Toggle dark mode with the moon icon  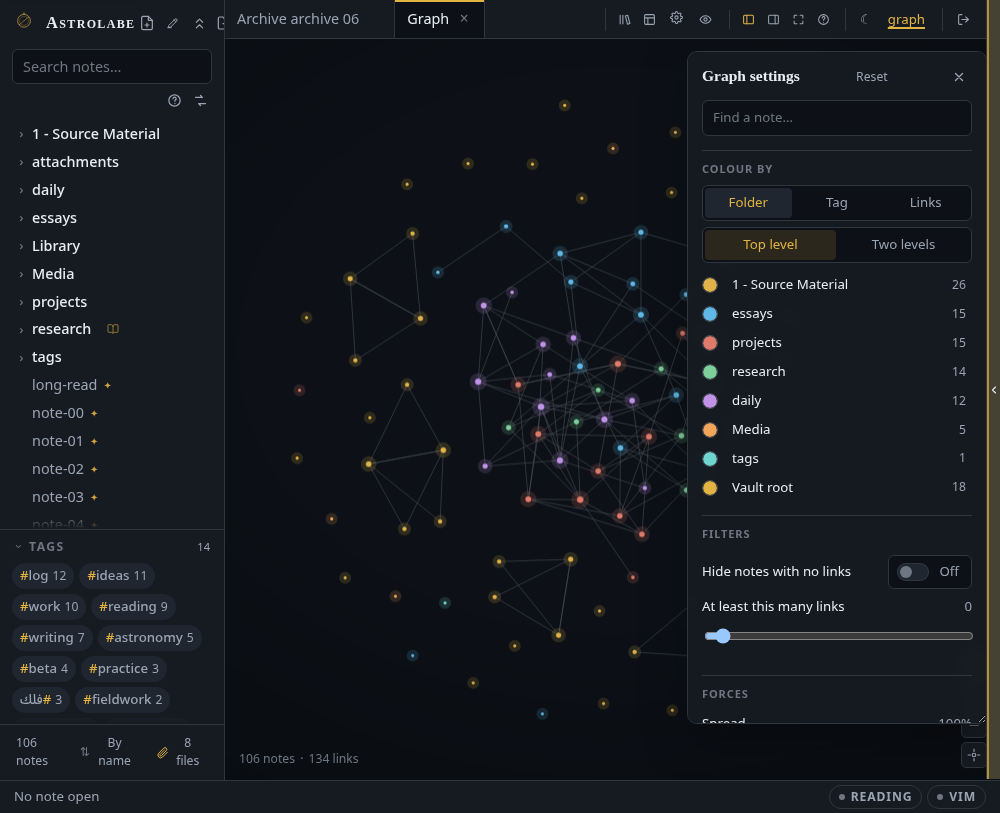coord(864,19)
